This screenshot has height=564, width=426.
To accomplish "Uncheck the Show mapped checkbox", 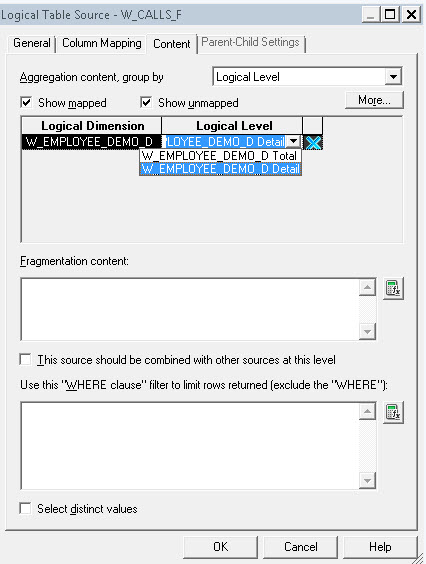I will (26, 103).
